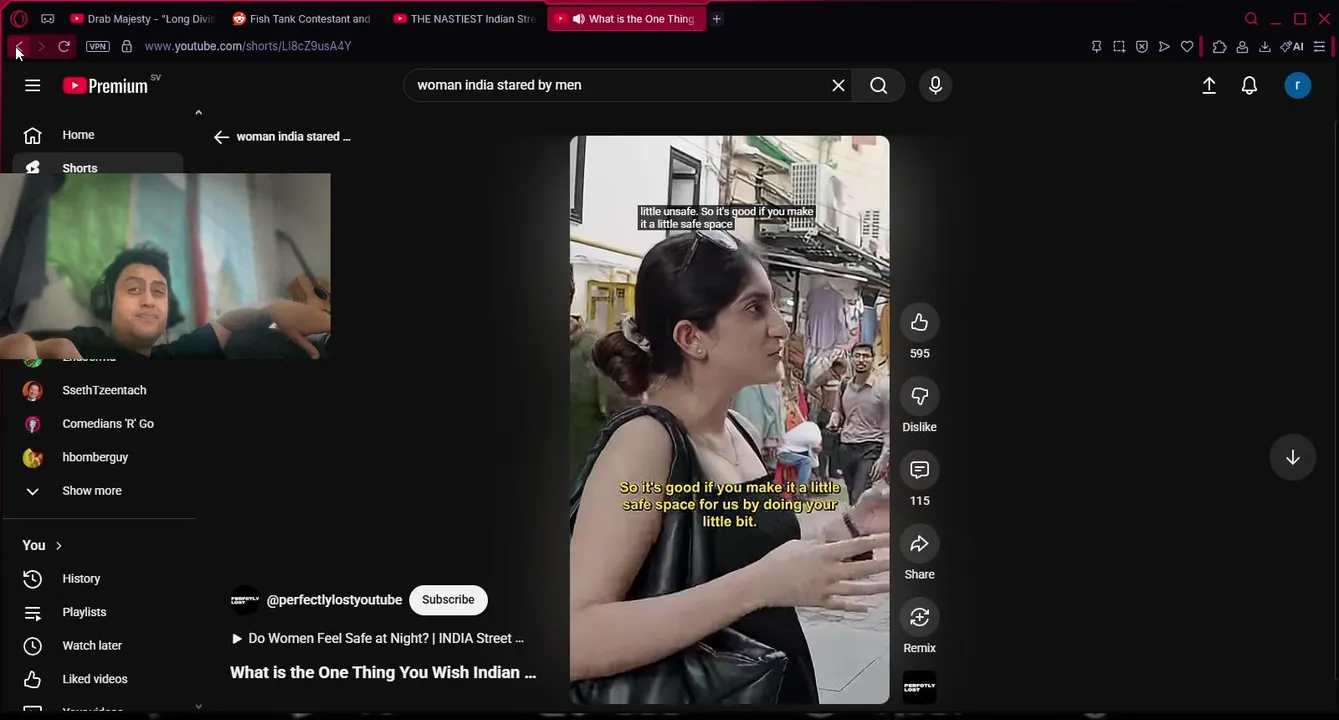Screen dimensions: 1339x720
Task: Open the ad blocker shield icon
Action: pos(1142,46)
